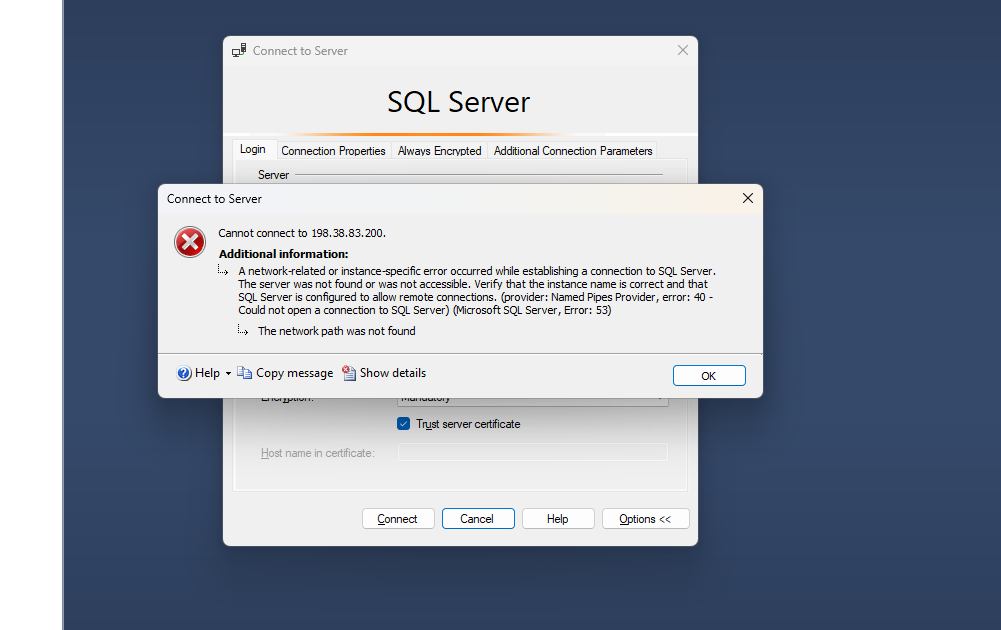Click the Host name in certificate field

click(532, 453)
